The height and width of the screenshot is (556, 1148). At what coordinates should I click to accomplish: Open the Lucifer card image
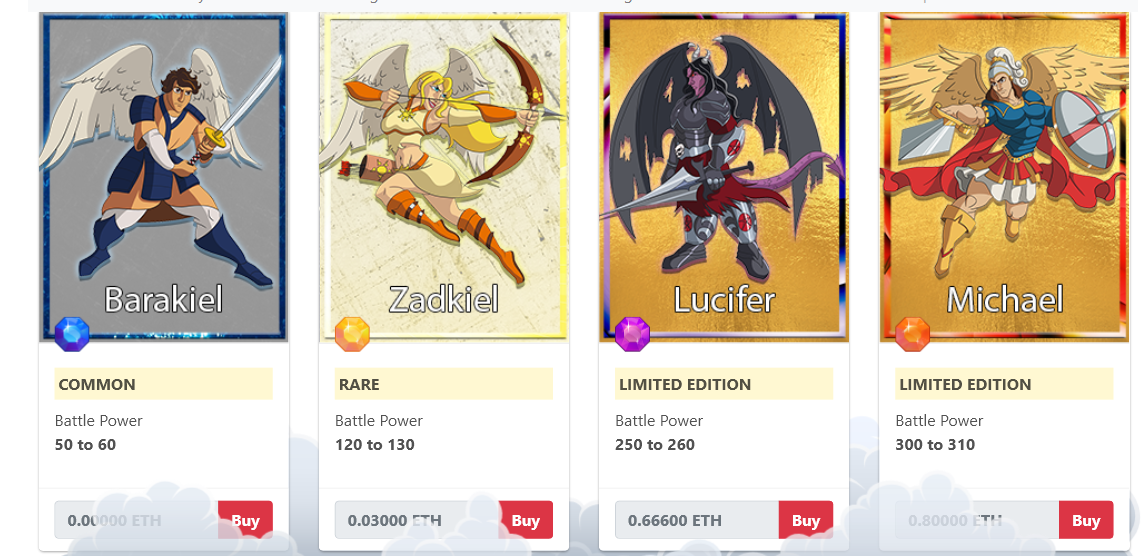[x=724, y=177]
